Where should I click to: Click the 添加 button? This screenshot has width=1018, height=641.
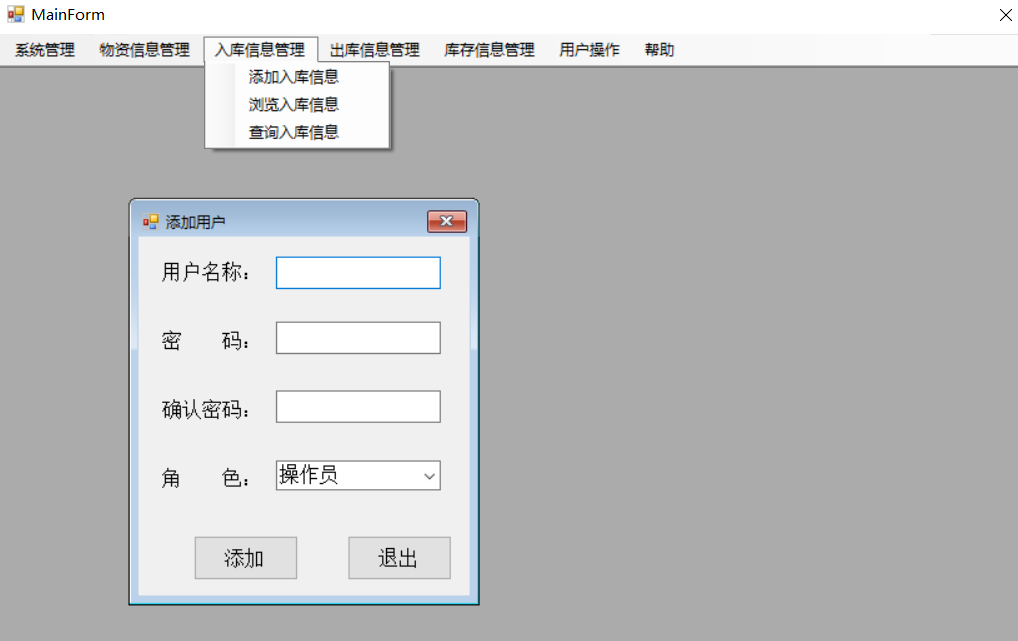pyautogui.click(x=245, y=557)
